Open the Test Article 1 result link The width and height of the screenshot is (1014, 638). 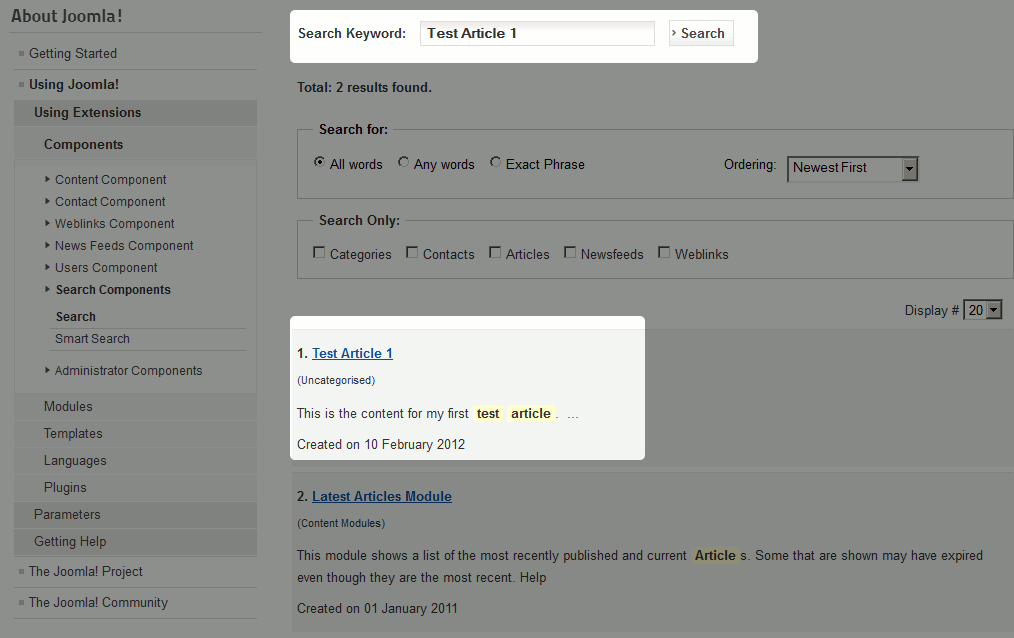tap(352, 353)
